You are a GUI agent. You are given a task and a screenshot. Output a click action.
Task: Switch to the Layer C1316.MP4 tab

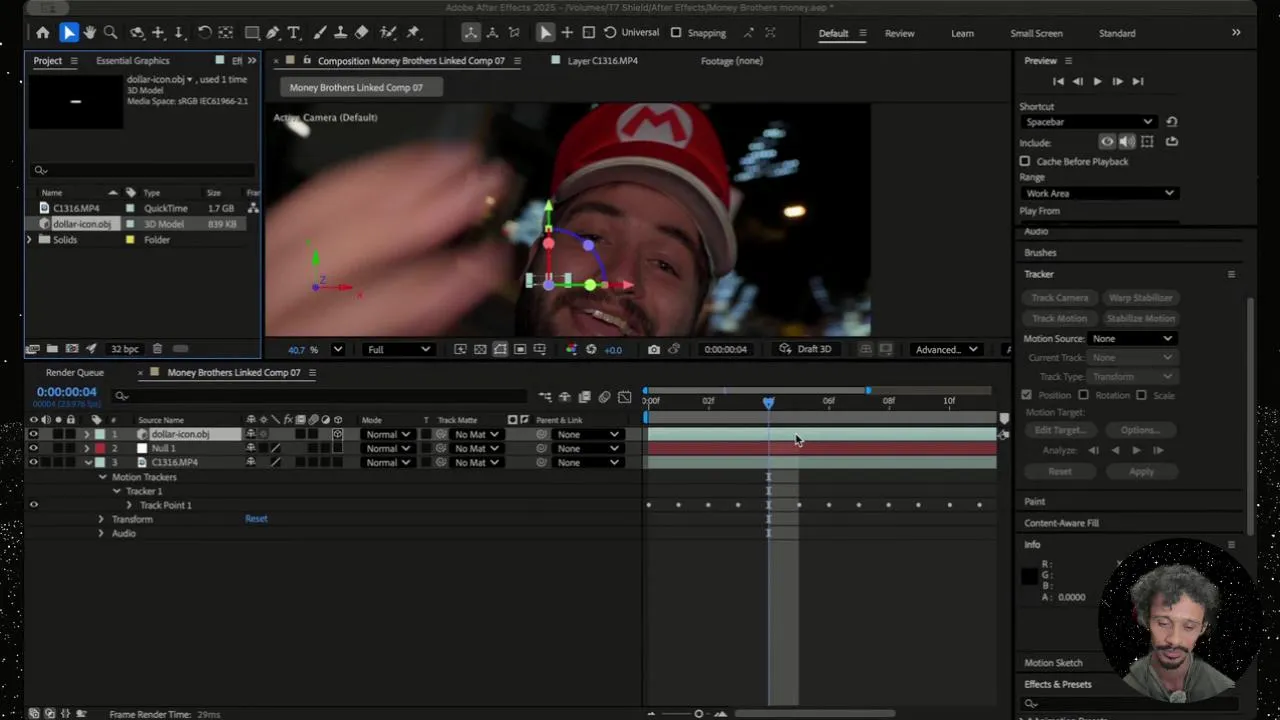tap(602, 61)
